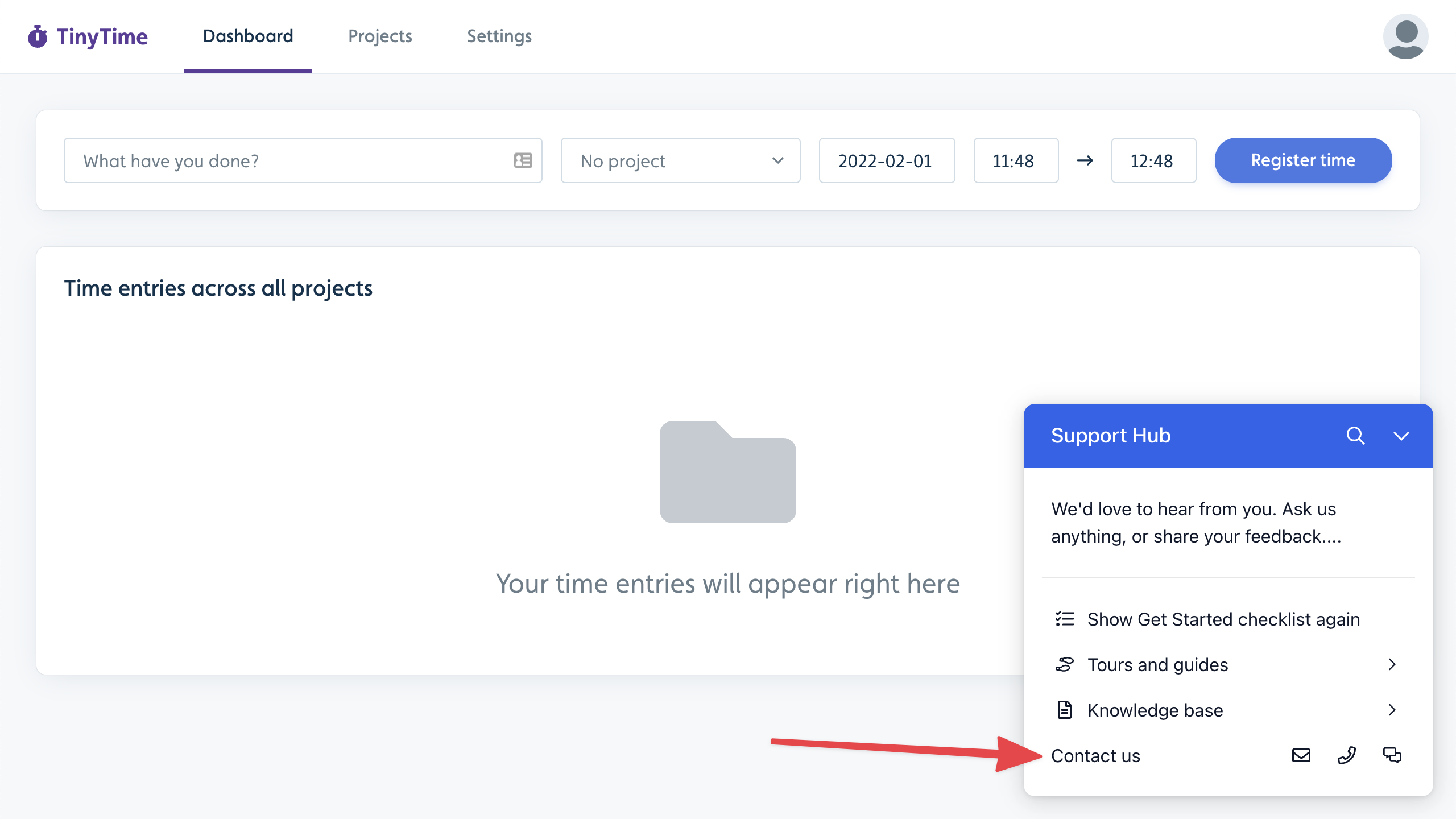Click the Knowledge base menu item

click(x=1155, y=710)
